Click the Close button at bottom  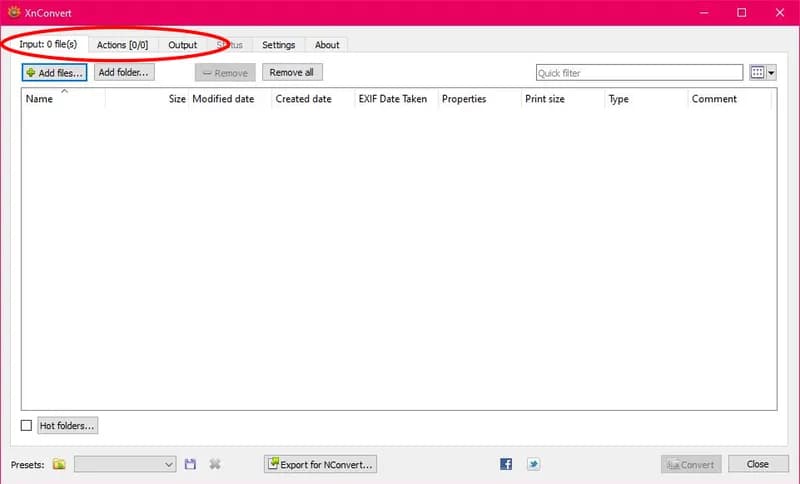(x=758, y=464)
